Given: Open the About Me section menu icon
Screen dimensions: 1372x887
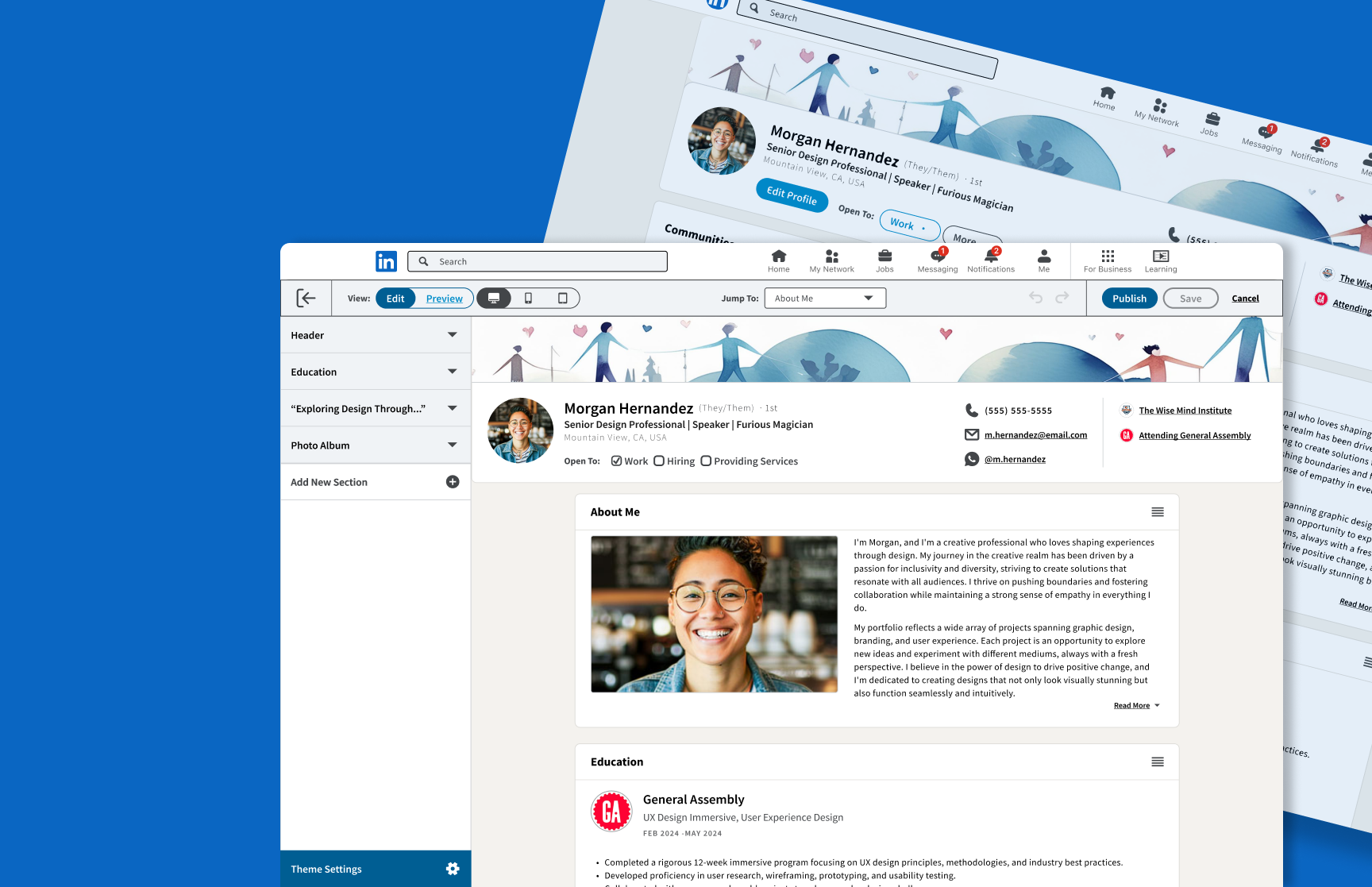Looking at the screenshot, I should pyautogui.click(x=1158, y=512).
